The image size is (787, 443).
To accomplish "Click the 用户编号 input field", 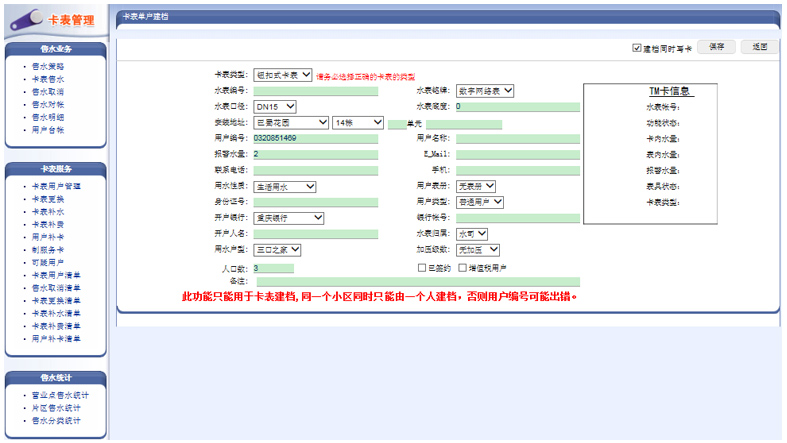I will 316,138.
